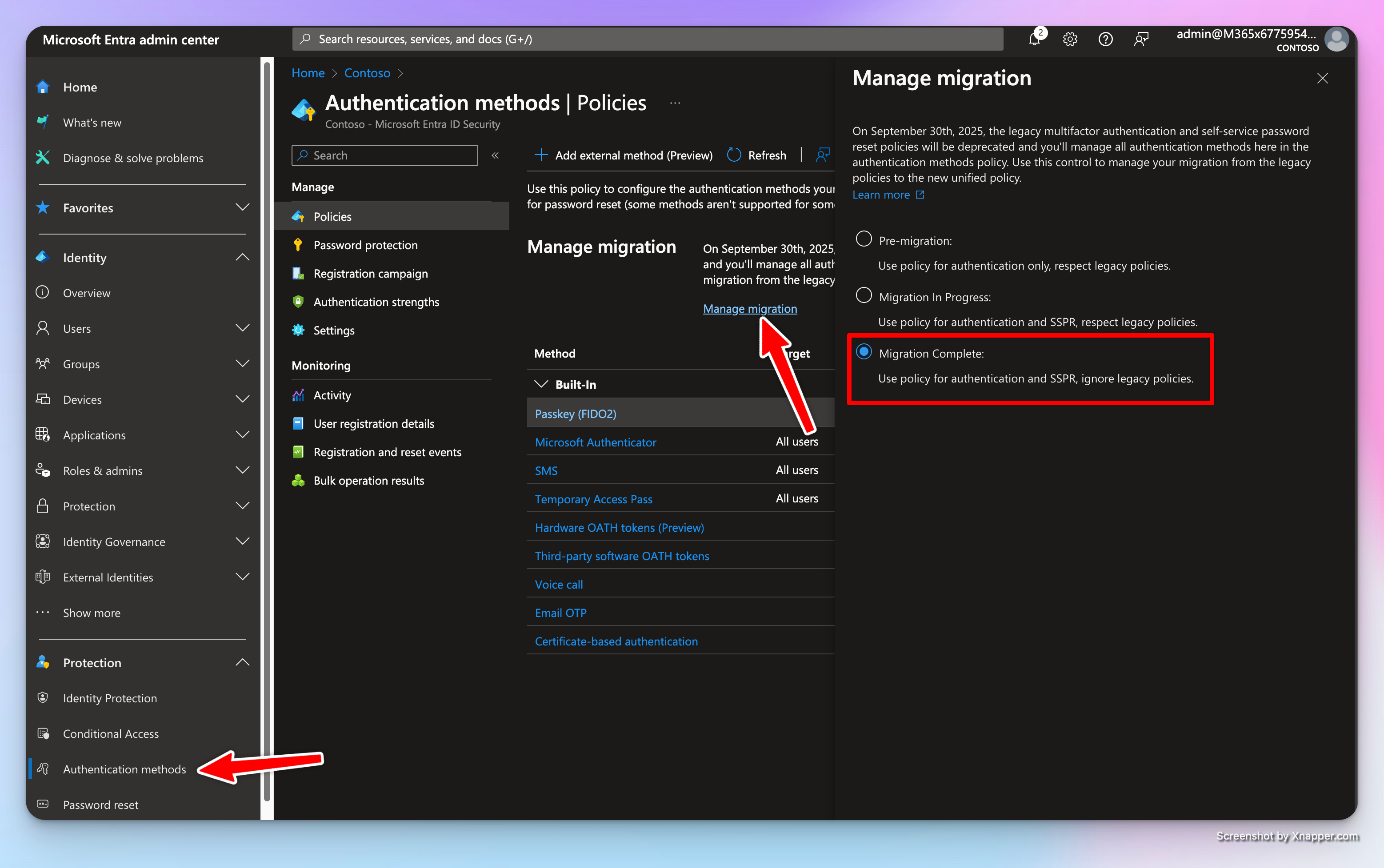Click the Learn more link
Viewport: 1384px width, 868px height.
point(880,195)
